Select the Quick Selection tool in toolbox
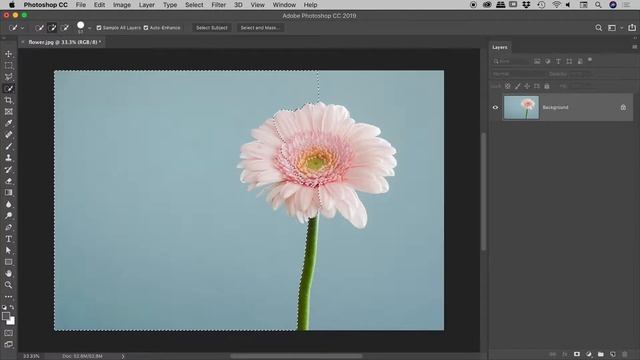 pos(9,89)
